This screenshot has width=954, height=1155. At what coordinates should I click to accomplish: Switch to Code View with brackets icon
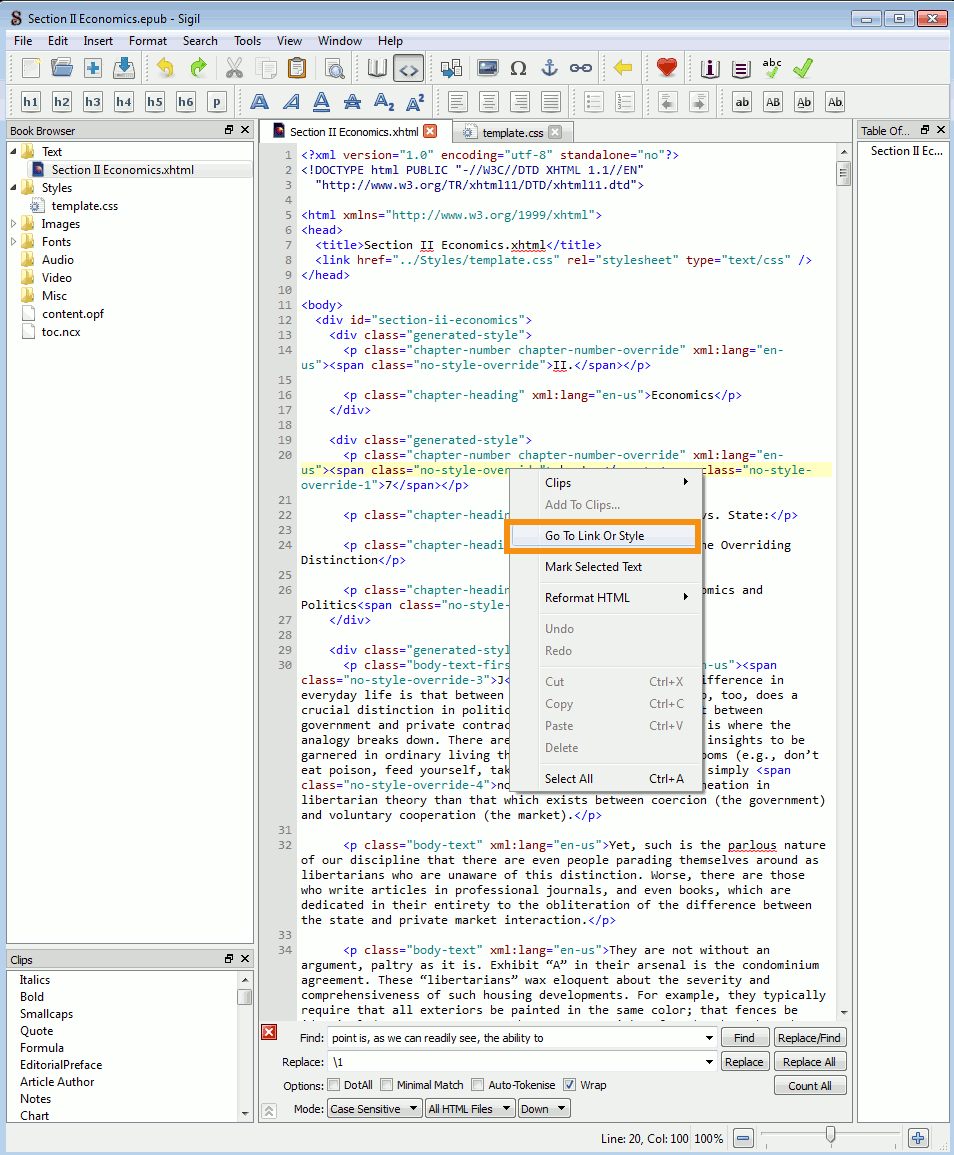point(407,68)
